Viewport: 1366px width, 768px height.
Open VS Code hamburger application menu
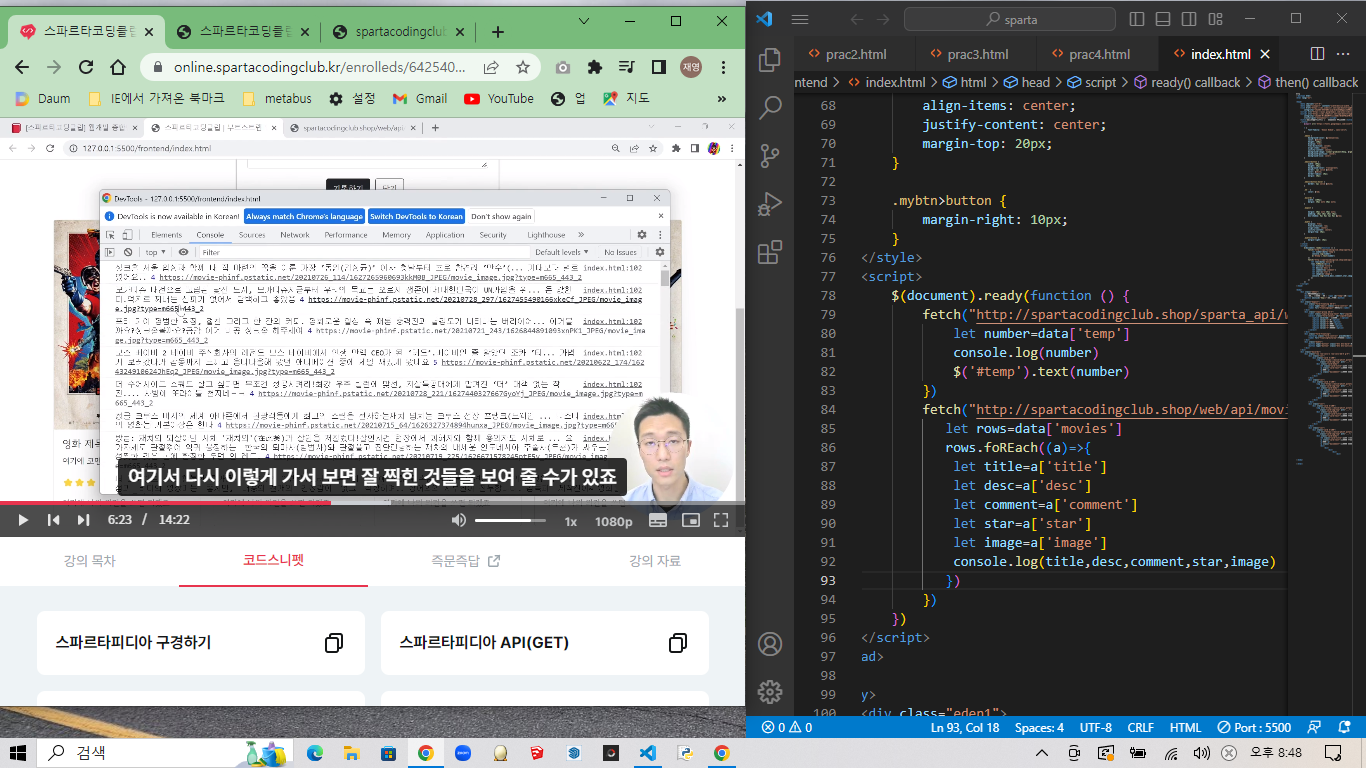pos(799,19)
